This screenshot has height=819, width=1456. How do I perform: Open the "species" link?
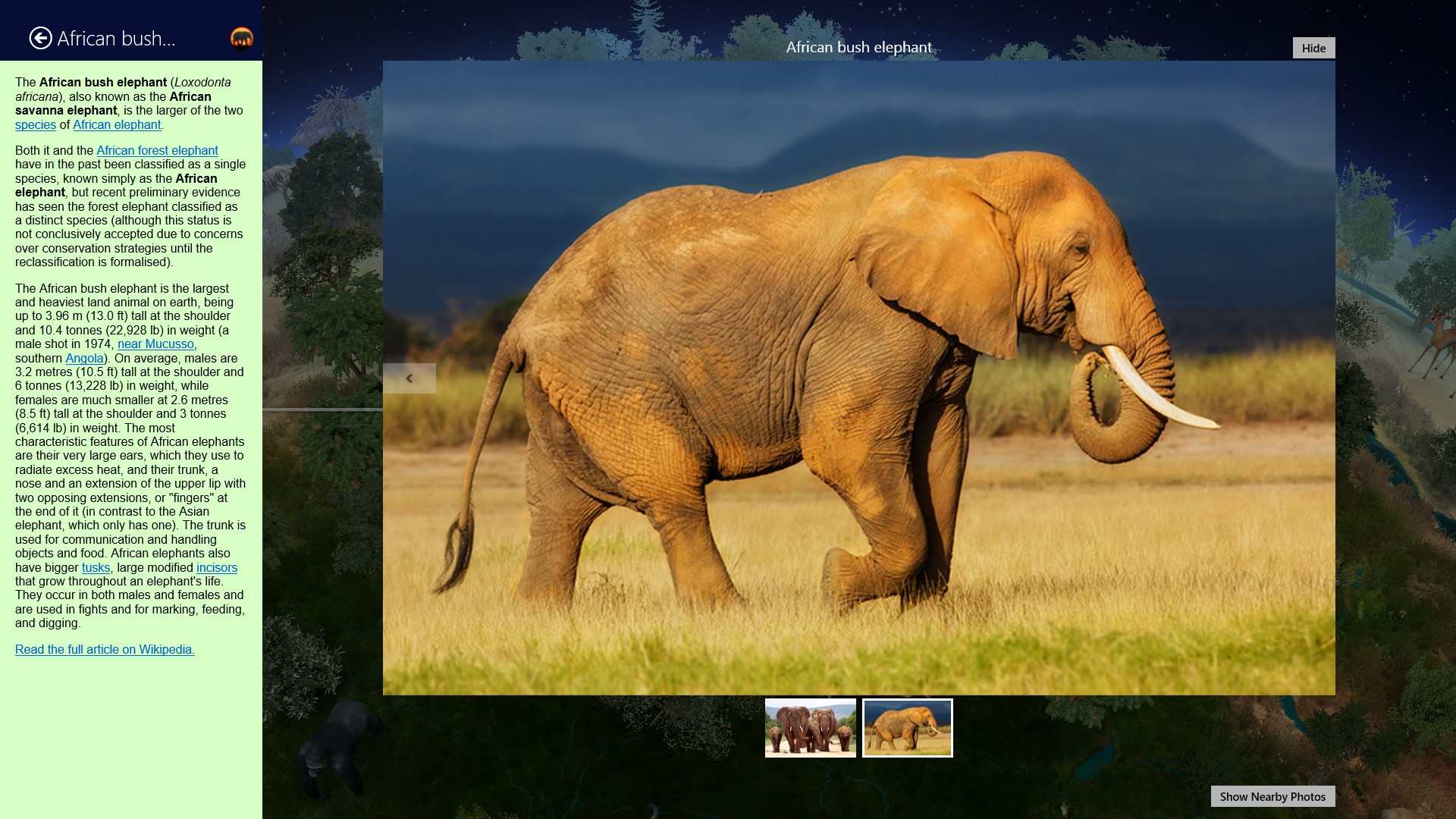pos(35,124)
